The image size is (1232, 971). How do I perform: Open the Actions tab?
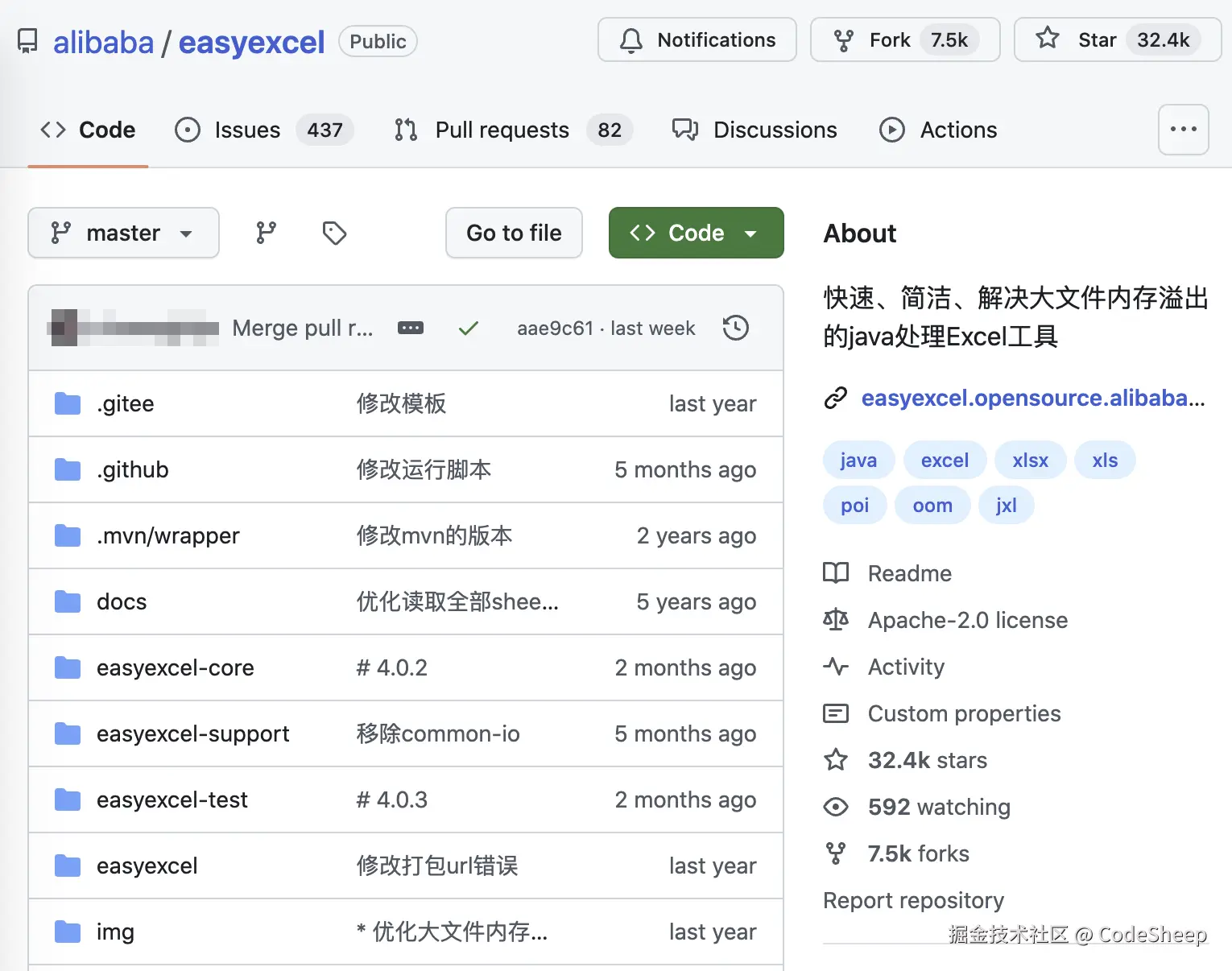click(x=938, y=130)
